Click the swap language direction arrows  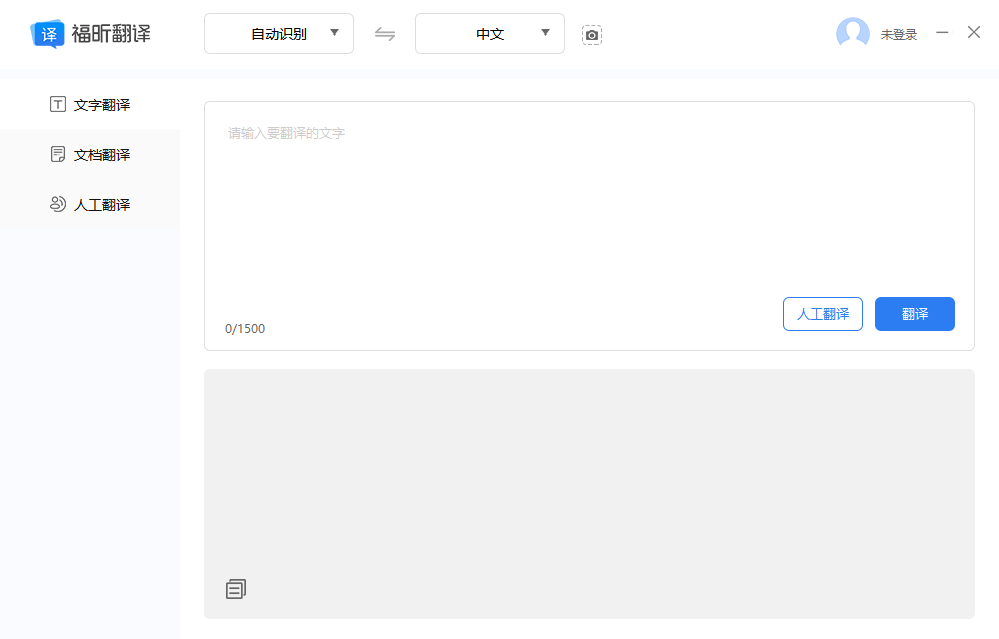click(x=385, y=33)
